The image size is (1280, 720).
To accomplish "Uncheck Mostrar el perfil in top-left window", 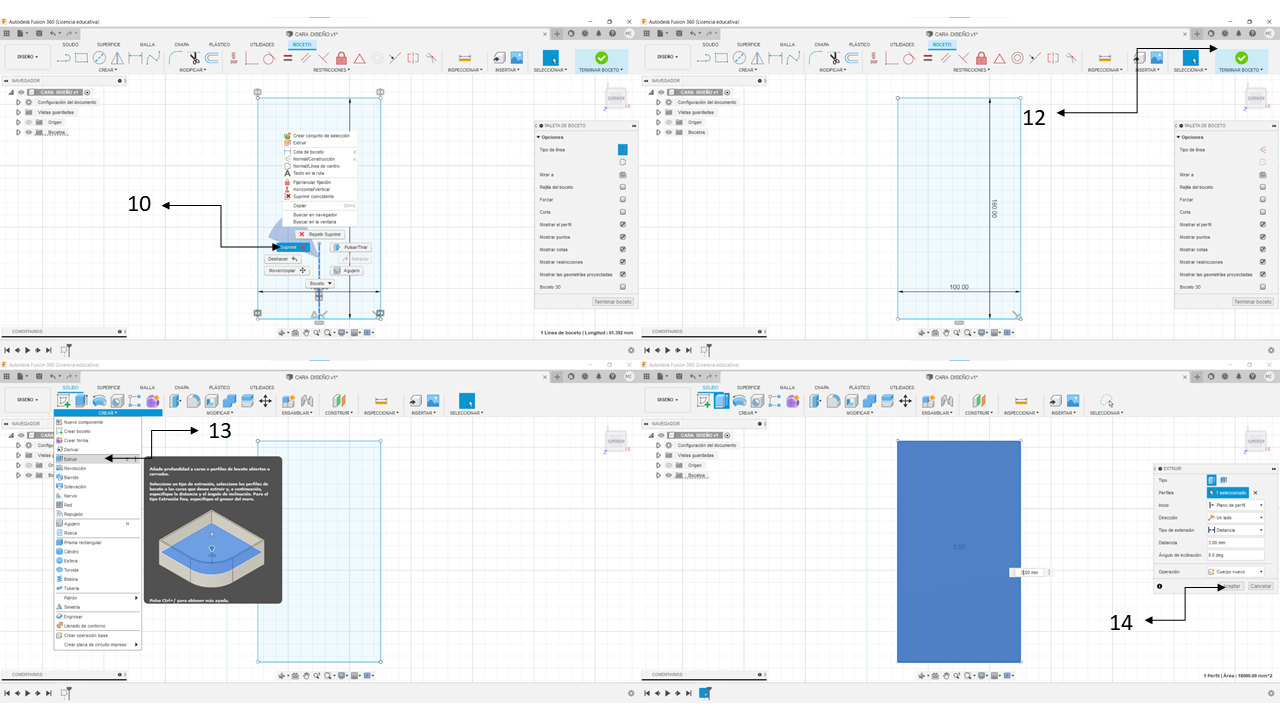I will 622,224.
